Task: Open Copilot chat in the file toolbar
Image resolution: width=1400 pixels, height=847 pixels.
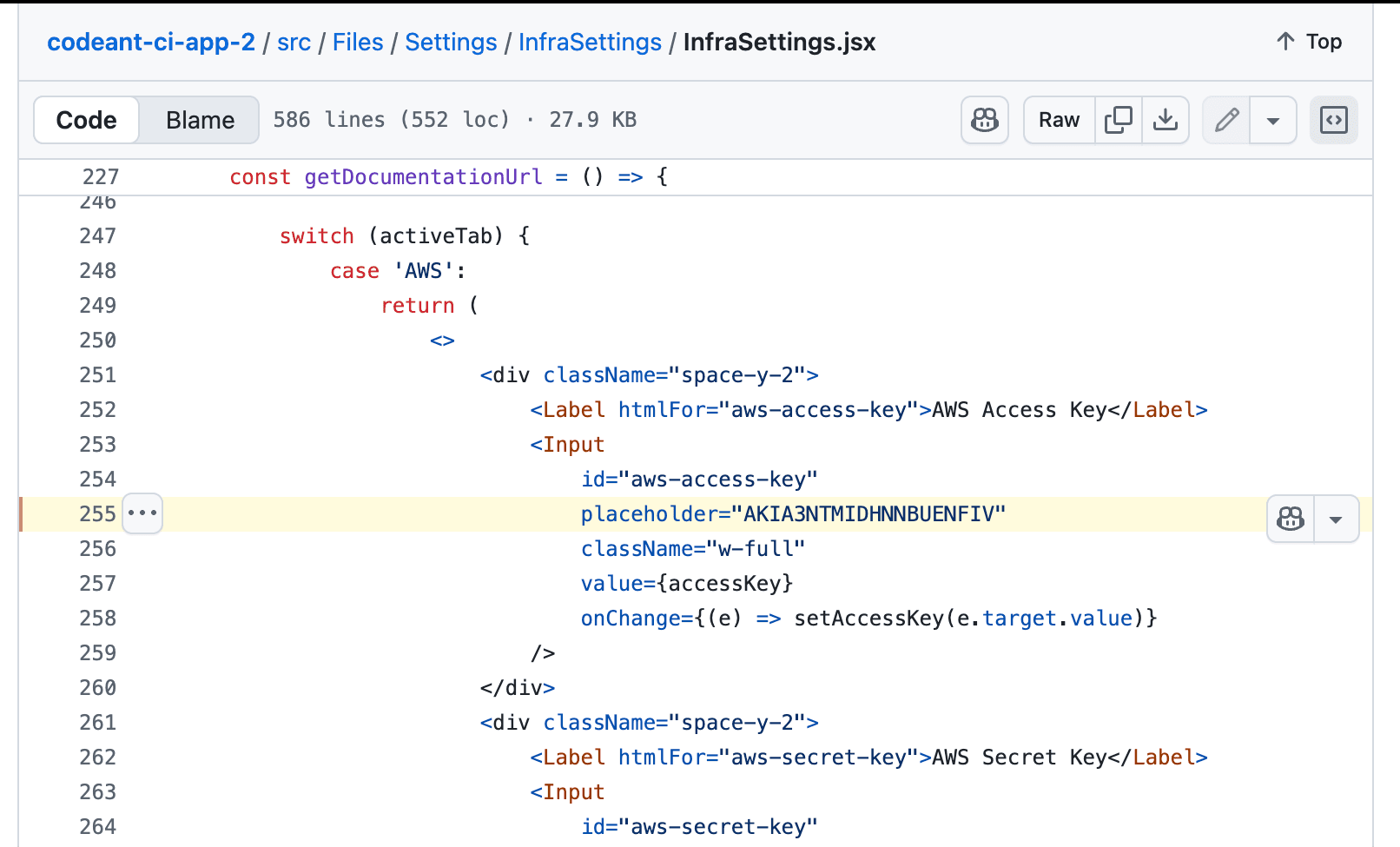Action: (984, 120)
